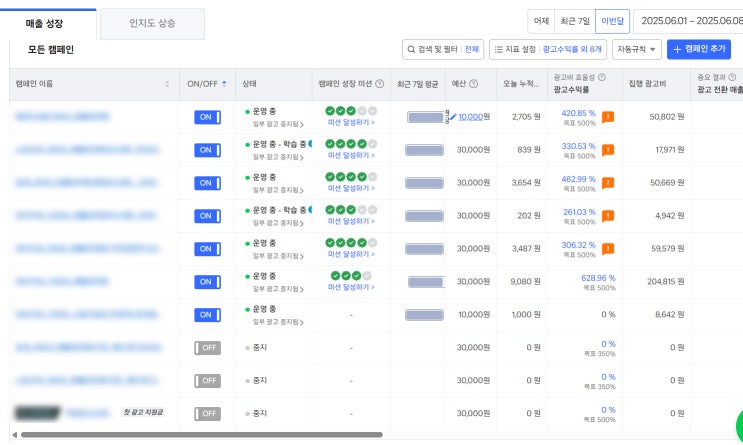The height and width of the screenshot is (445, 743).
Task: Click 최근 7일 평균 bar in 17,971 원 row
Action: [424, 150]
